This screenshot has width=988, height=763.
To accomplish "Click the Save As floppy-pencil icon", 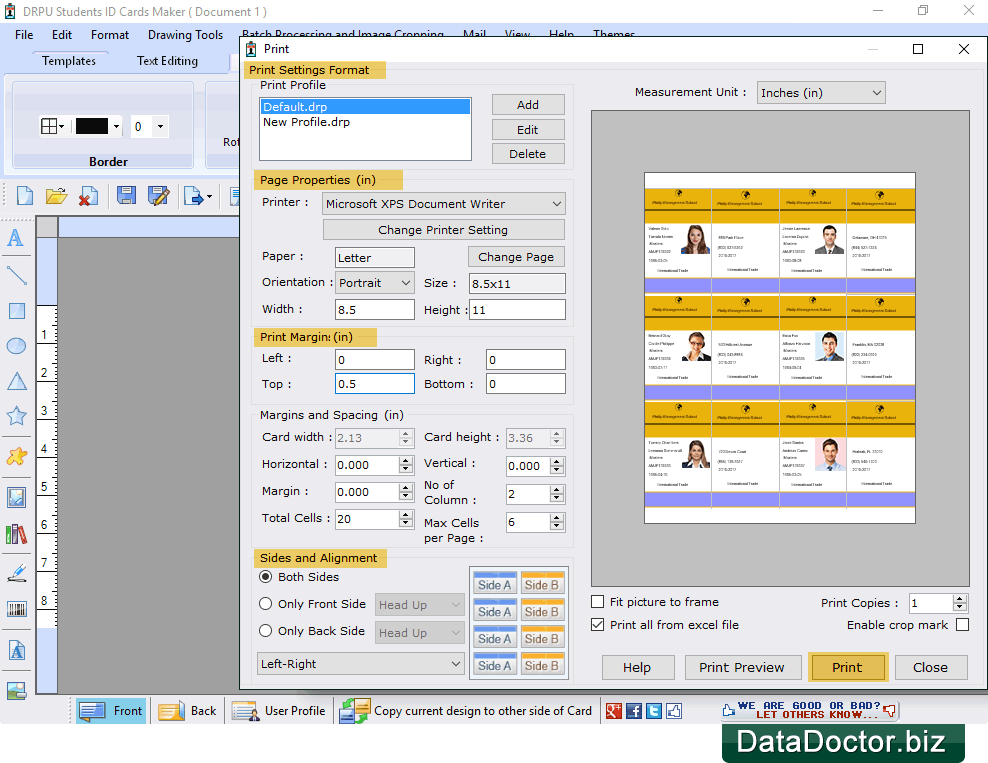I will click(158, 196).
